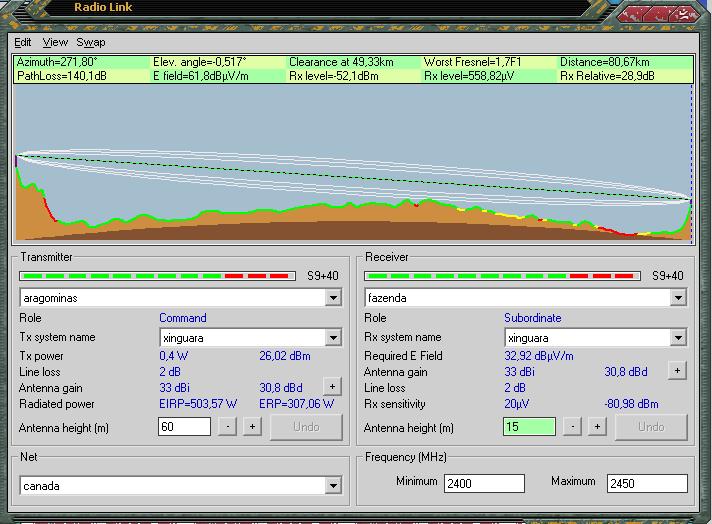
Task: Expand the receiver unit dropdown showing fazenda
Action: pyautogui.click(x=678, y=298)
